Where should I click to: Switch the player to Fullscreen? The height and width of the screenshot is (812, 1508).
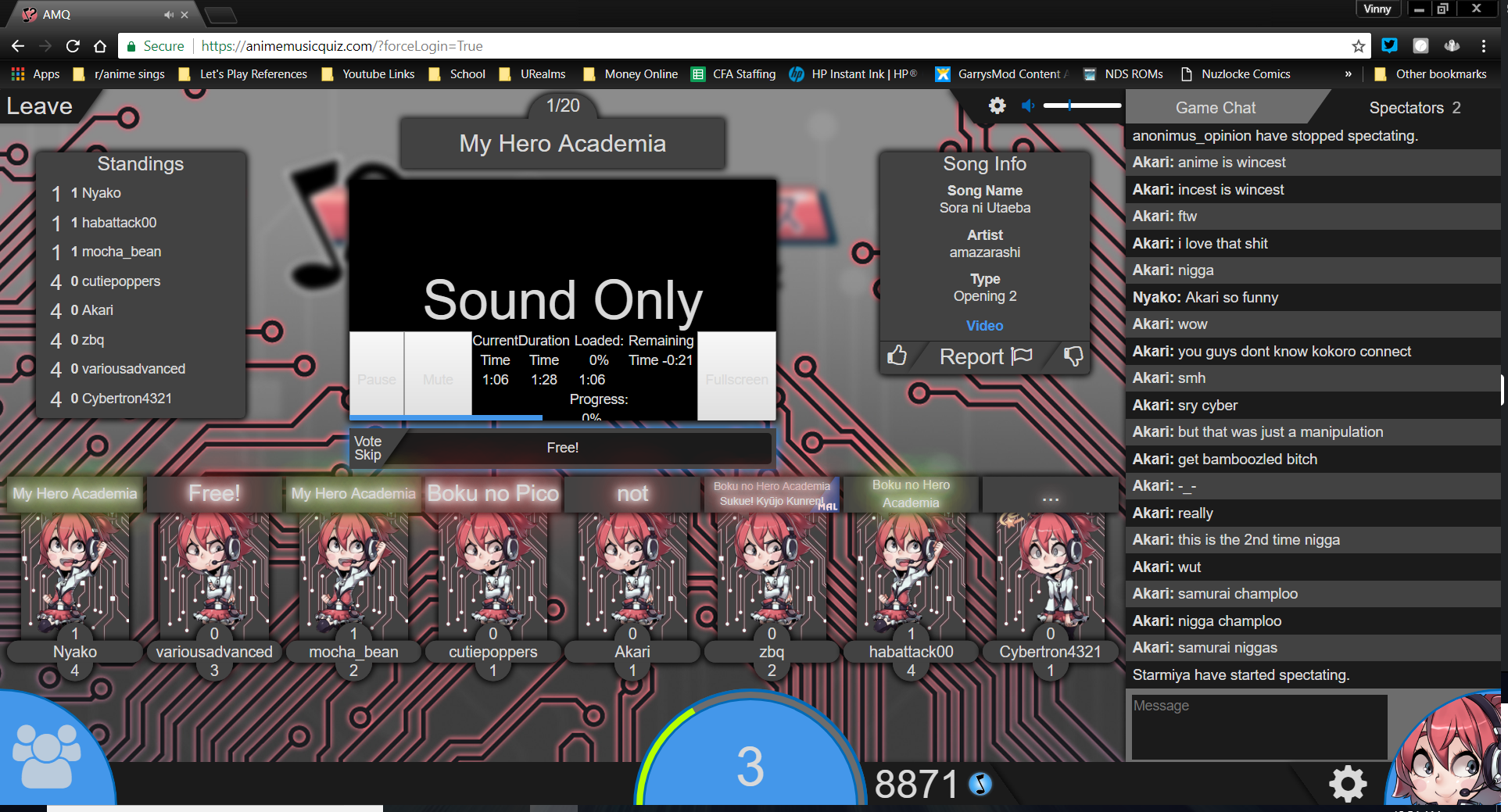pyautogui.click(x=736, y=376)
